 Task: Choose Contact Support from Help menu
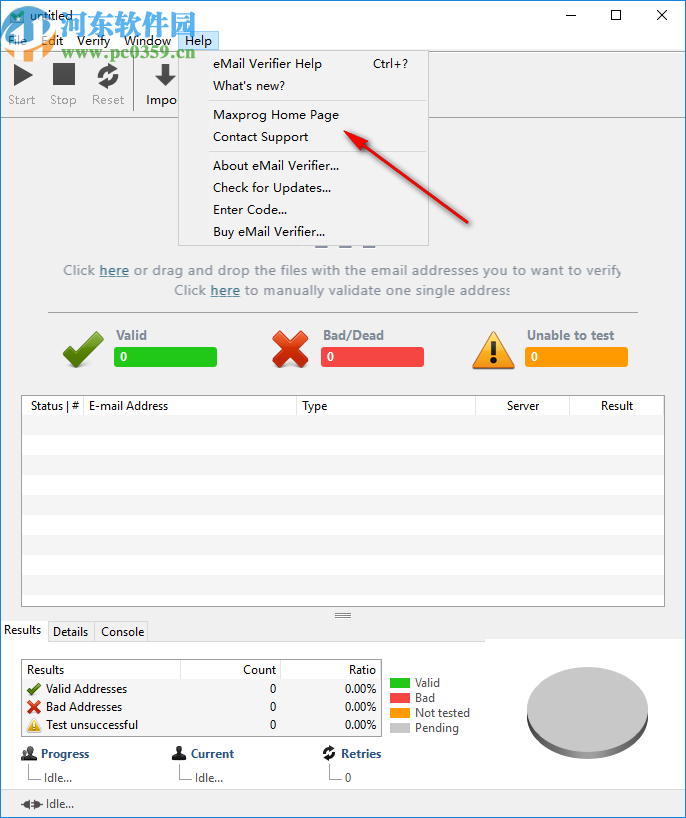click(304, 137)
